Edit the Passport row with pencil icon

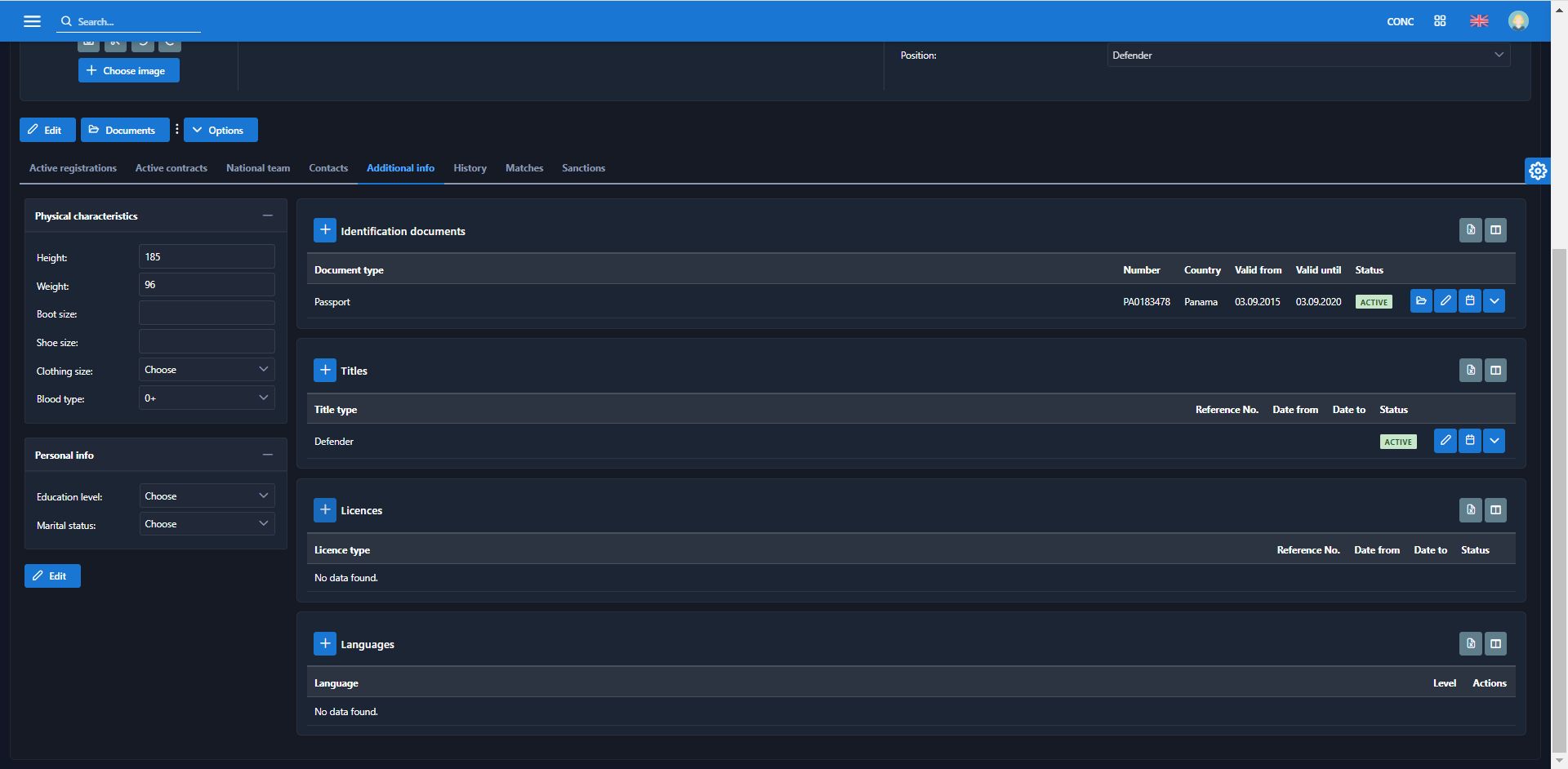click(1445, 301)
